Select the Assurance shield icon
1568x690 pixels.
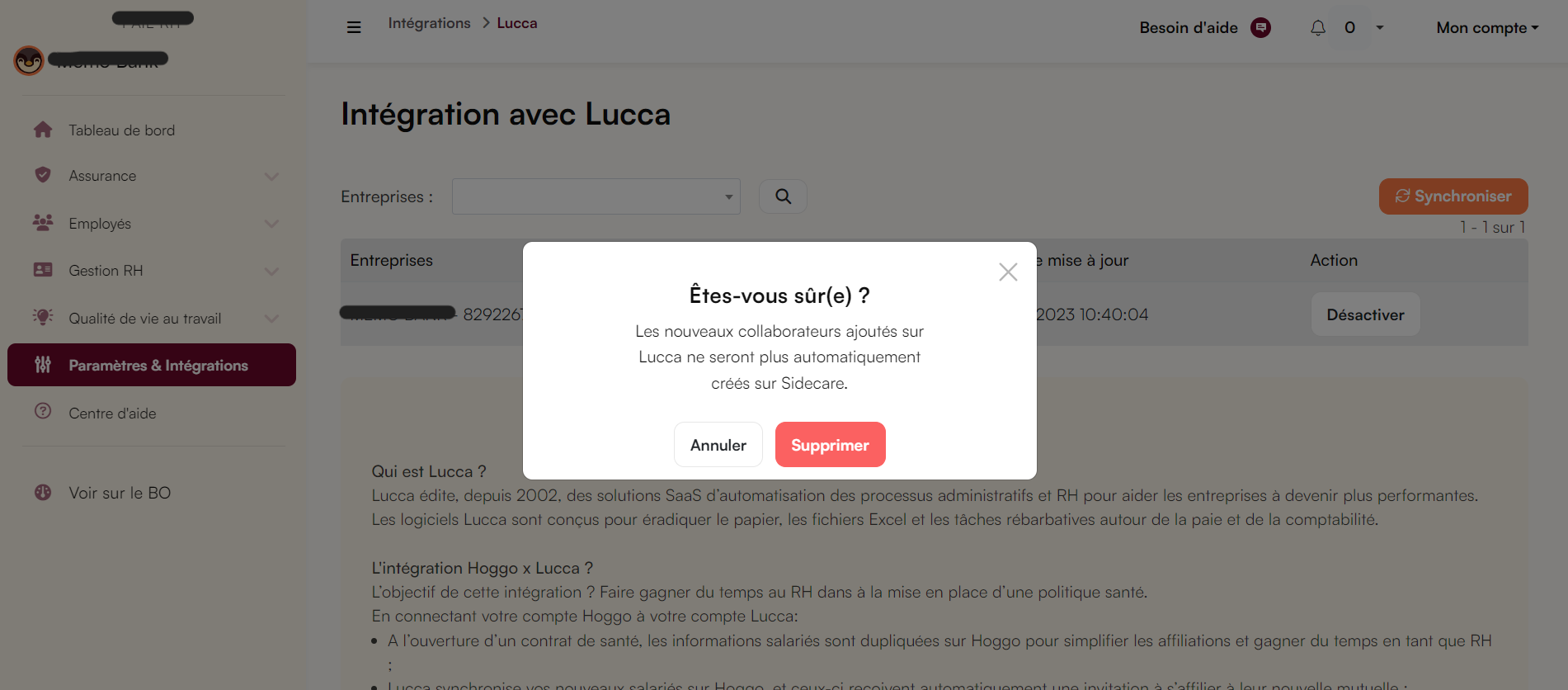[x=42, y=175]
